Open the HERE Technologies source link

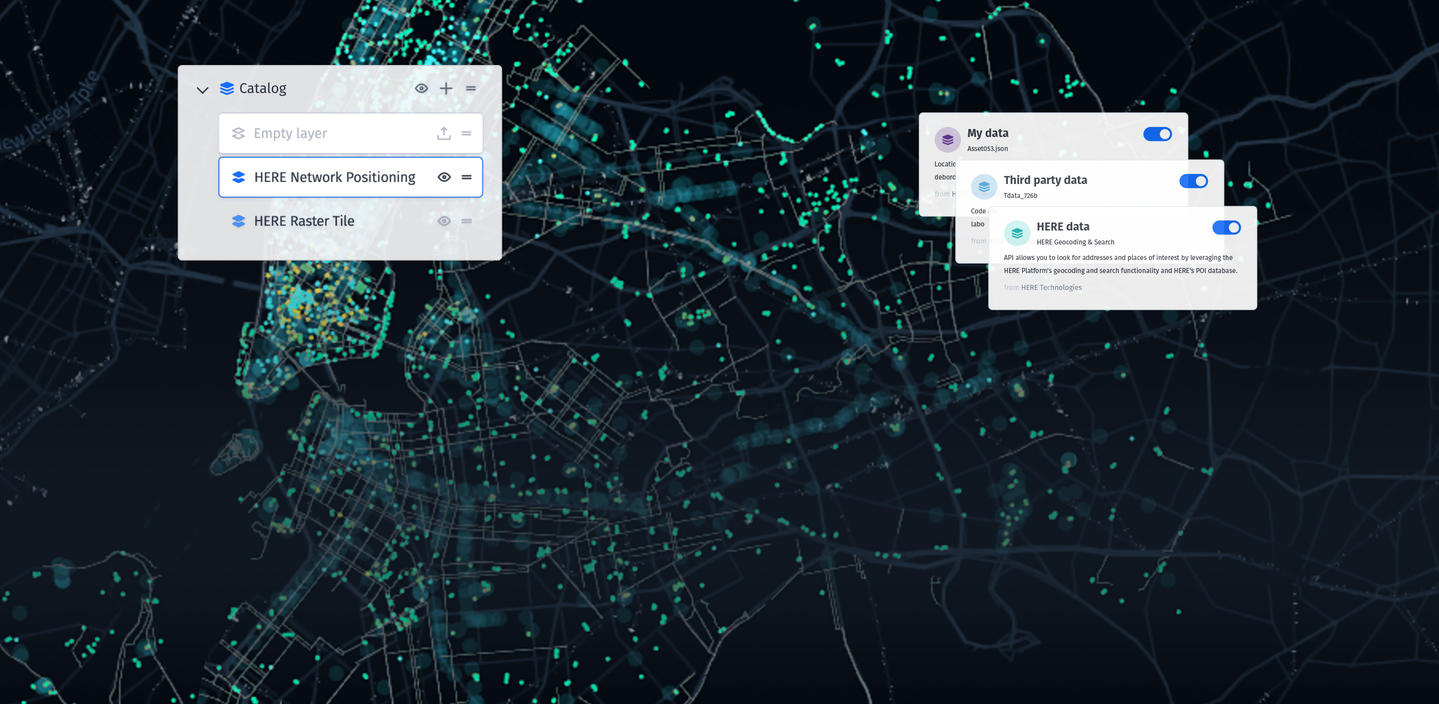point(1051,288)
